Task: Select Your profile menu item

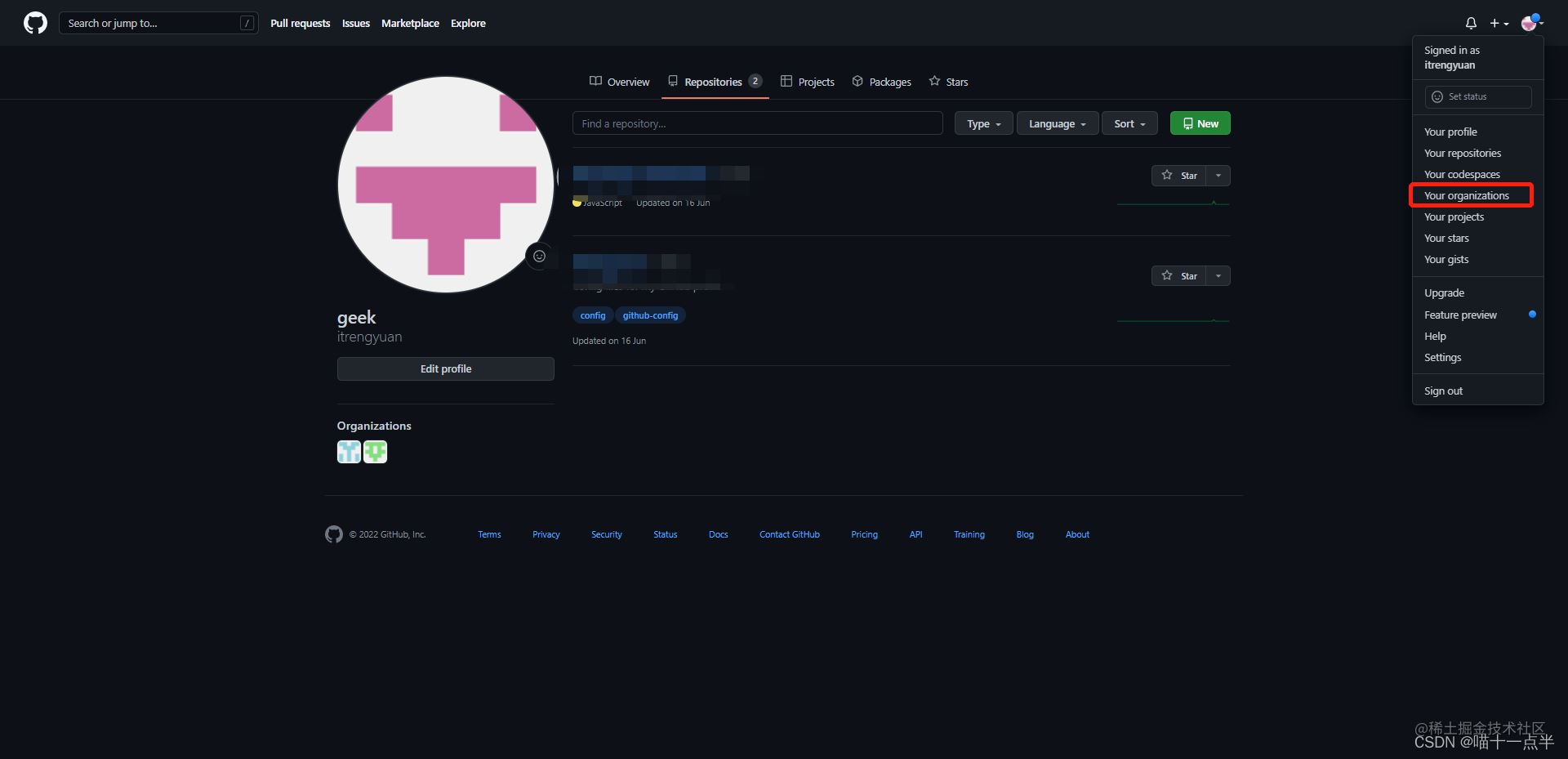Action: click(1478, 132)
